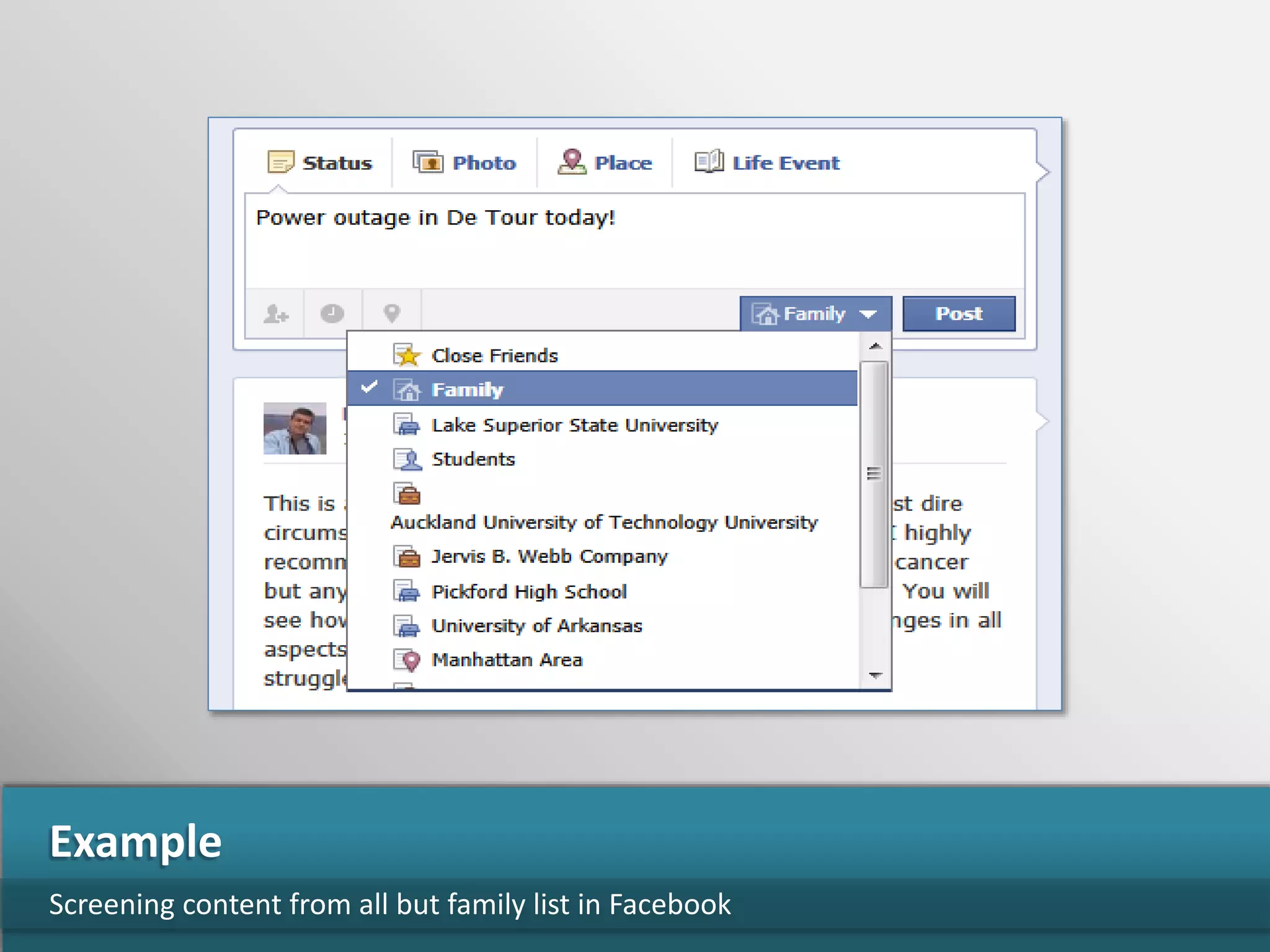Click the University of Arkansas icon
Image resolution: width=1270 pixels, height=952 pixels.
tap(407, 625)
